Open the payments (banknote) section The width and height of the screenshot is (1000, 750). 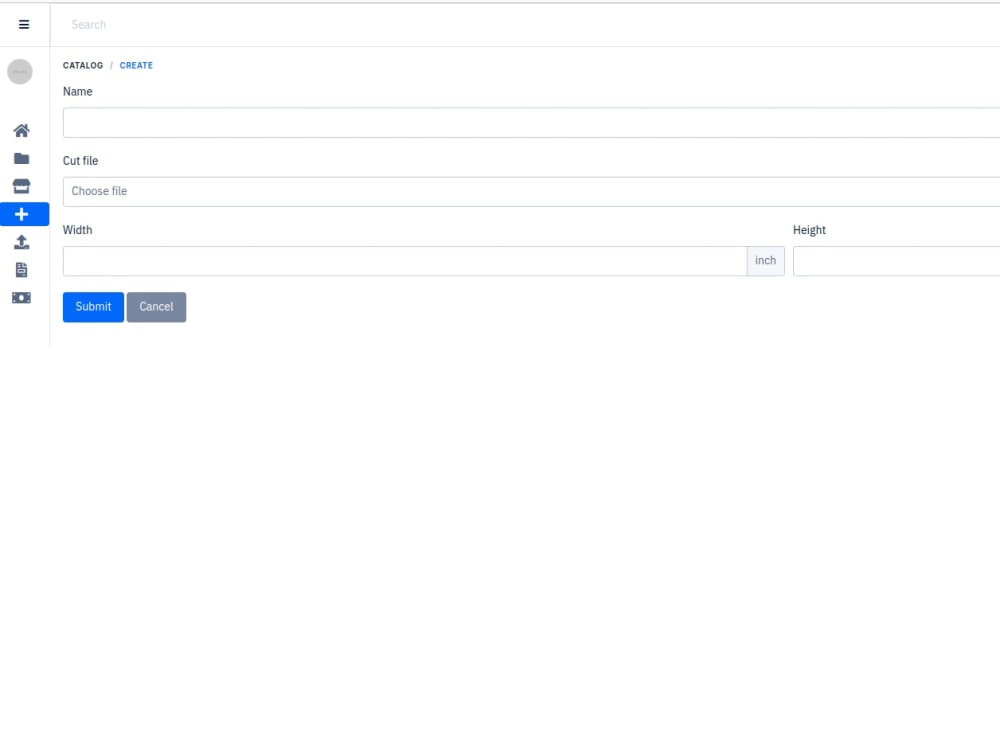coord(21,297)
